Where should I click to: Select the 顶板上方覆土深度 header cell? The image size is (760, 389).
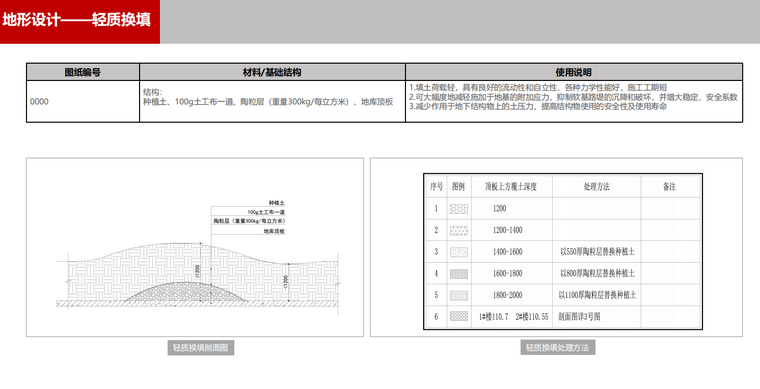511,187
